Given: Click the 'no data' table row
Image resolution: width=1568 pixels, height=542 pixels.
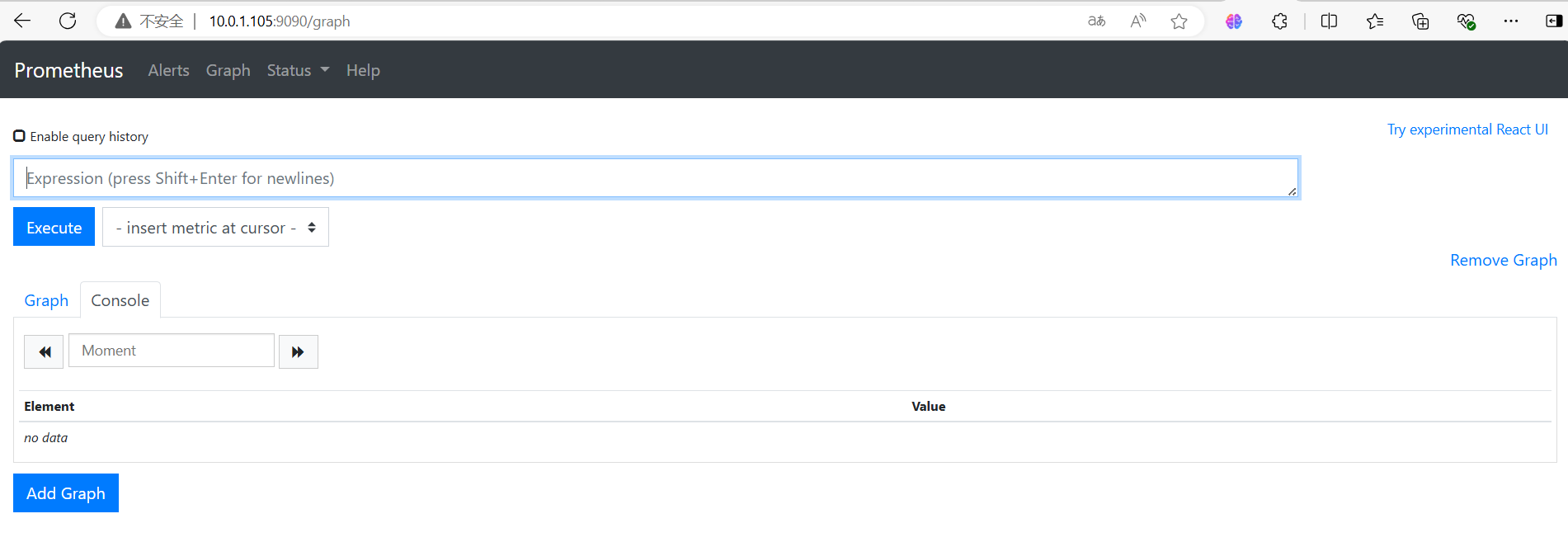Looking at the screenshot, I should [x=785, y=438].
